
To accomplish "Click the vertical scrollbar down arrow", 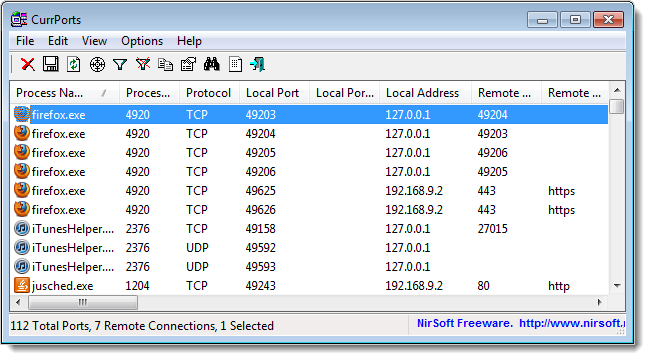I will [617, 286].
